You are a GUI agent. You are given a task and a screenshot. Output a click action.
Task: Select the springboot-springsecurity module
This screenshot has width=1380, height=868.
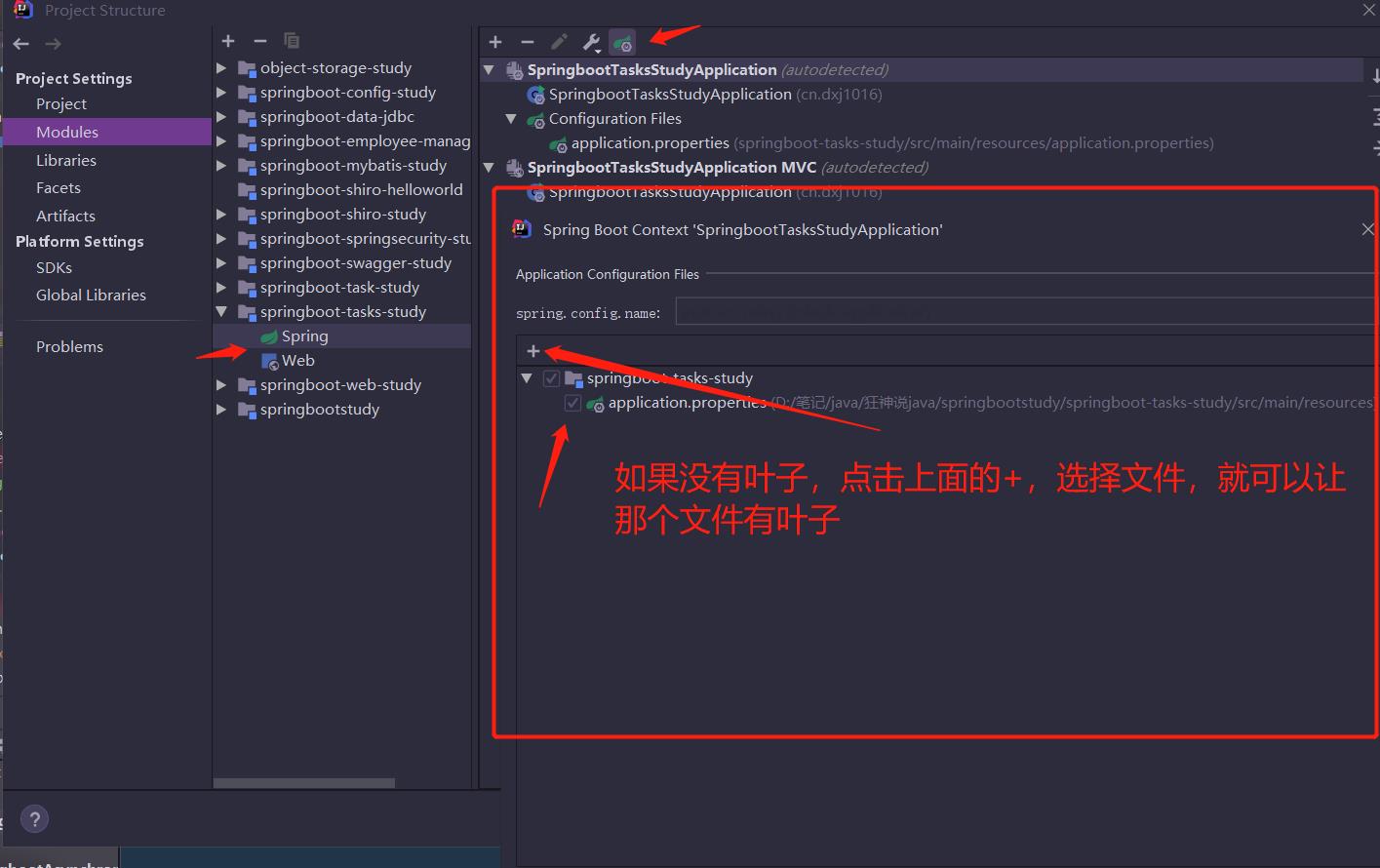365,239
